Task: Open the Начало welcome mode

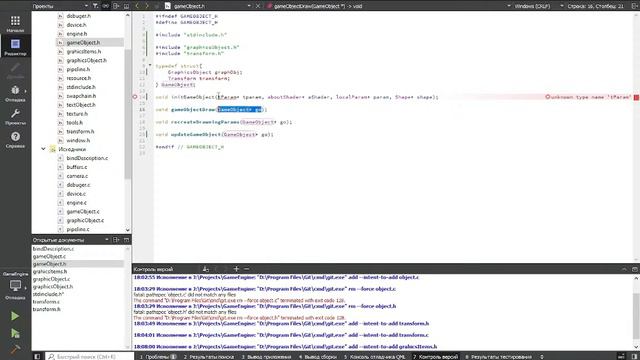Action: [15, 24]
